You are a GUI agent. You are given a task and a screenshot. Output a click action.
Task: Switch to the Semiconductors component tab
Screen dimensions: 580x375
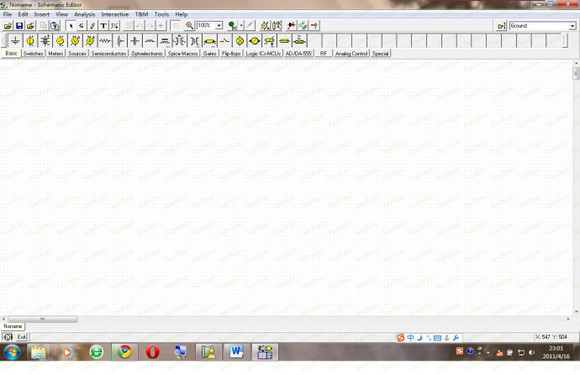coord(109,53)
